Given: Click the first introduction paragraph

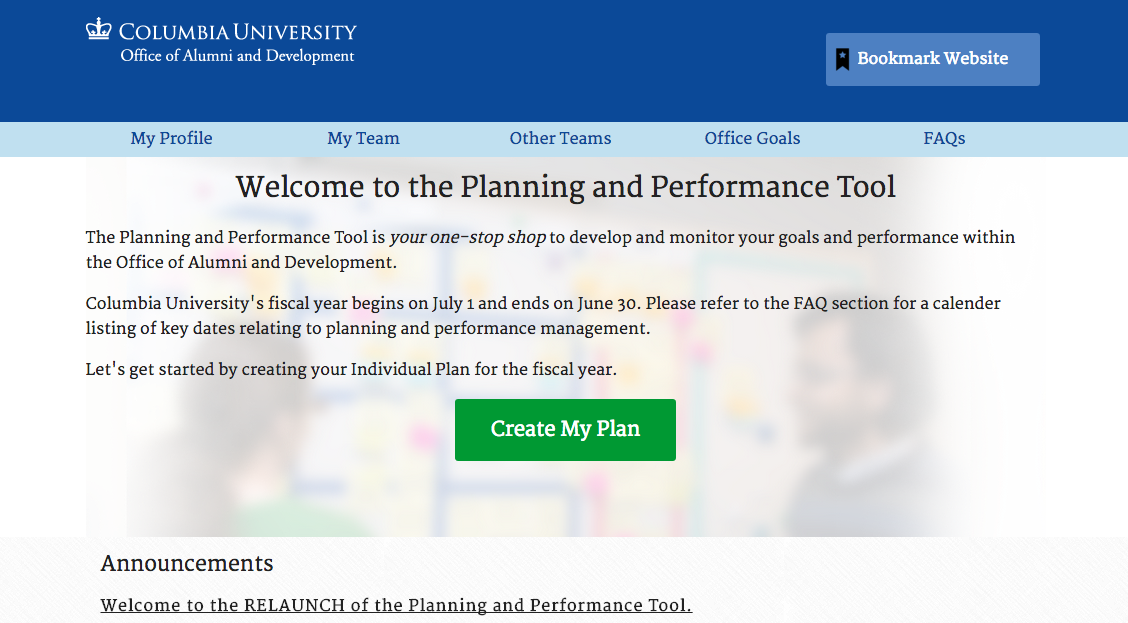Looking at the screenshot, I should click(550, 250).
